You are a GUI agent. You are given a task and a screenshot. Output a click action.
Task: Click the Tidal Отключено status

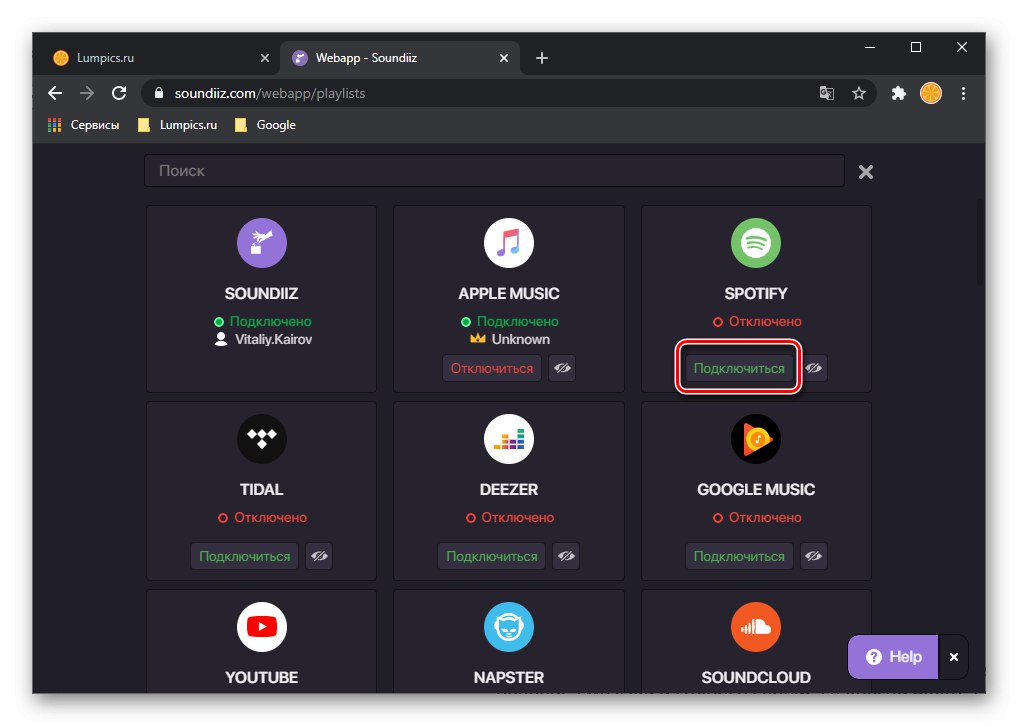(x=262, y=518)
